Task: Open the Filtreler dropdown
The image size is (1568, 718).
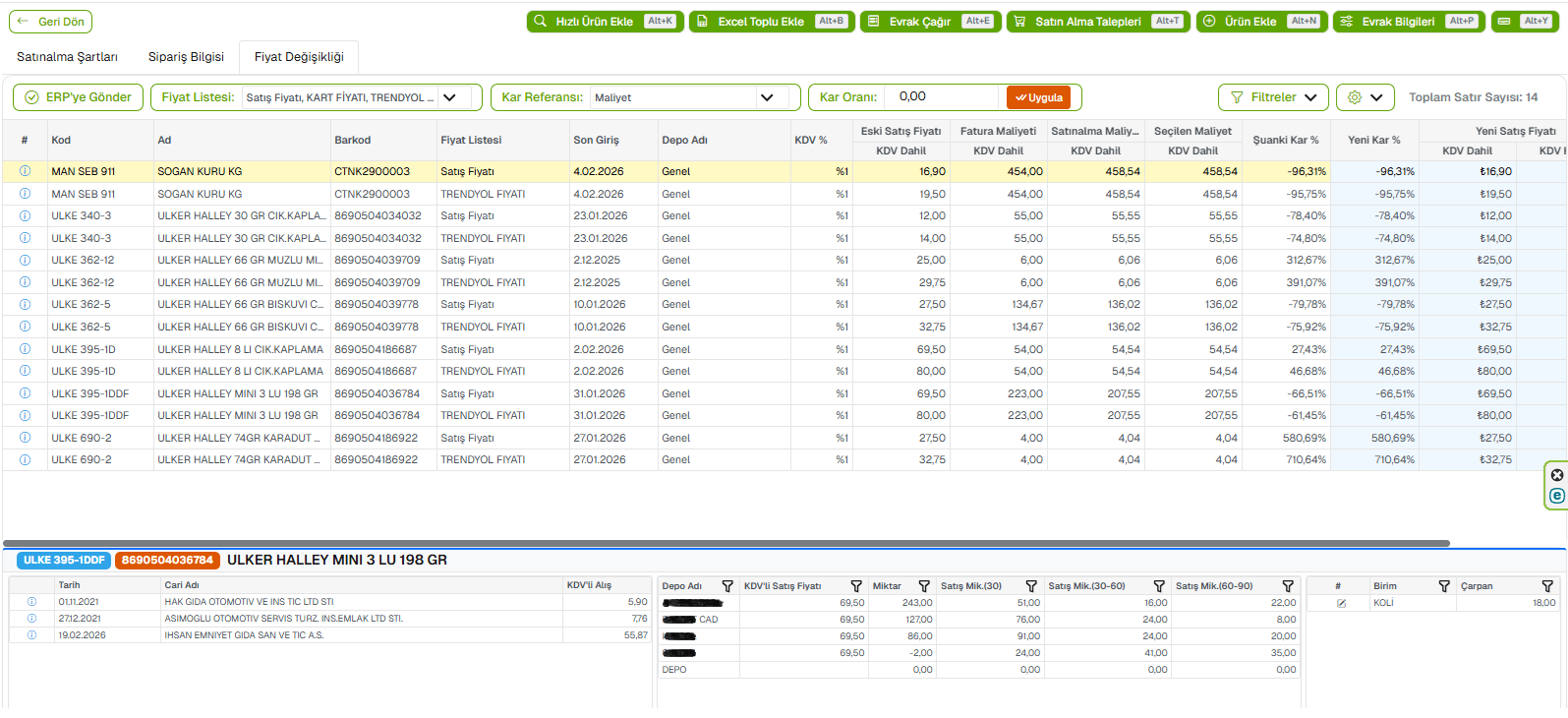Action: pyautogui.click(x=1273, y=97)
